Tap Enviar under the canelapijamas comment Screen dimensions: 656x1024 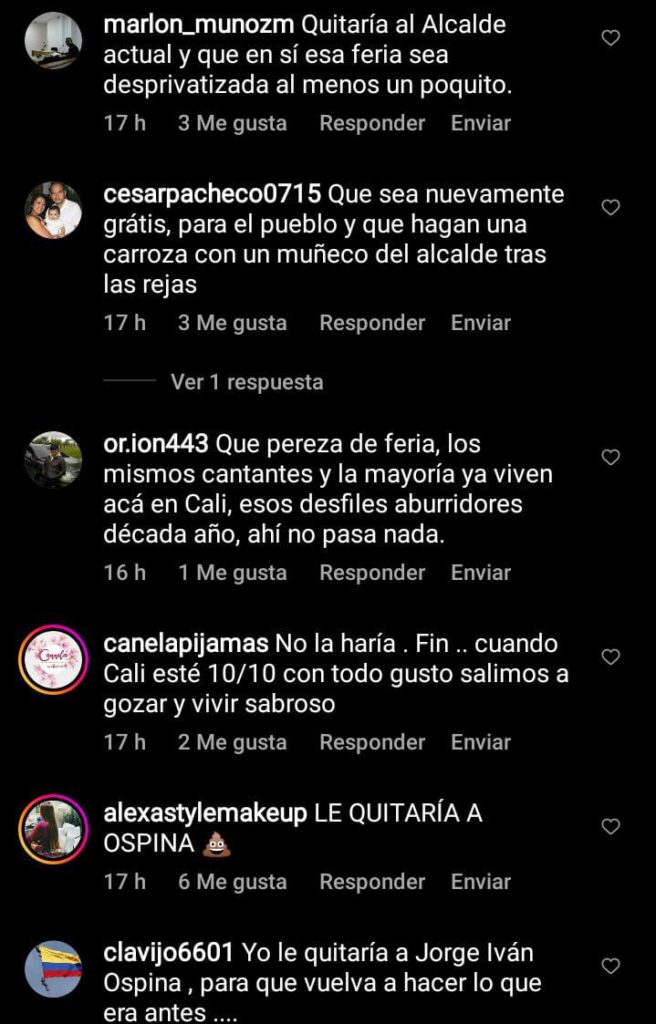coord(481,743)
